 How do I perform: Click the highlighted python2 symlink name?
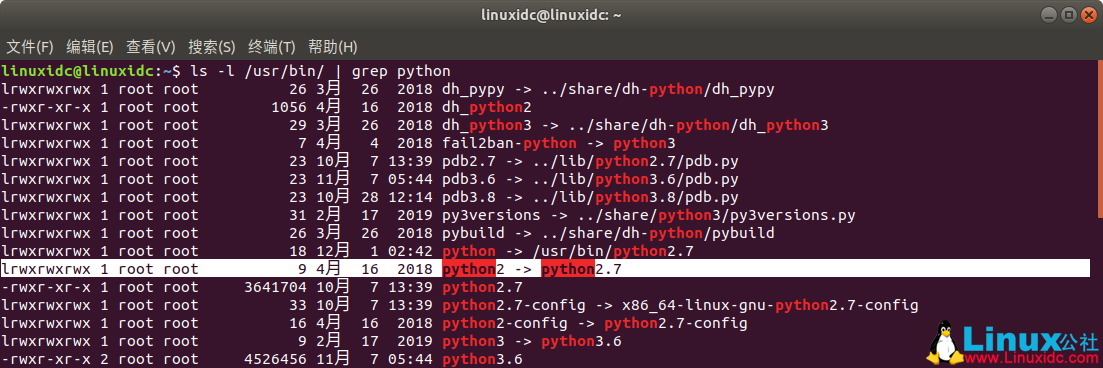(x=473, y=269)
